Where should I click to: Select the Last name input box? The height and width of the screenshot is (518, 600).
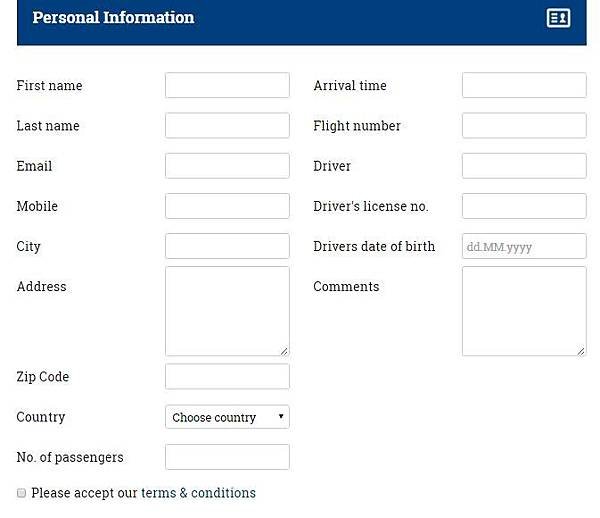click(x=227, y=125)
